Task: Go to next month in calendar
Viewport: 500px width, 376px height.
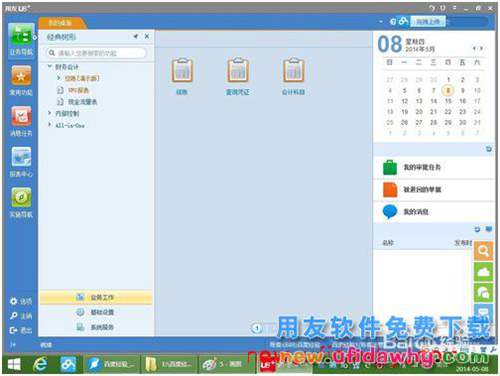Action: click(481, 49)
